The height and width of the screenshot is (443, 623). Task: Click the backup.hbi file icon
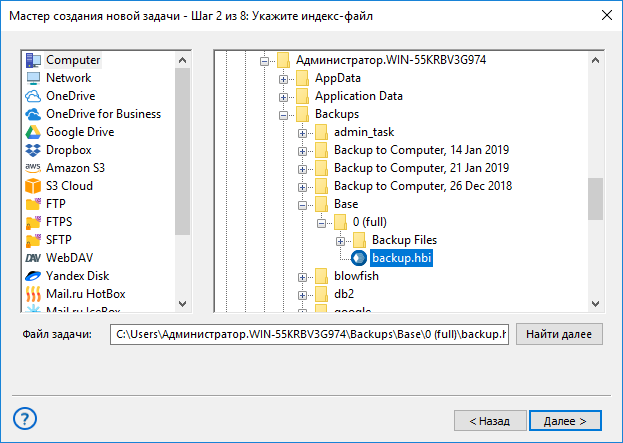point(359,258)
